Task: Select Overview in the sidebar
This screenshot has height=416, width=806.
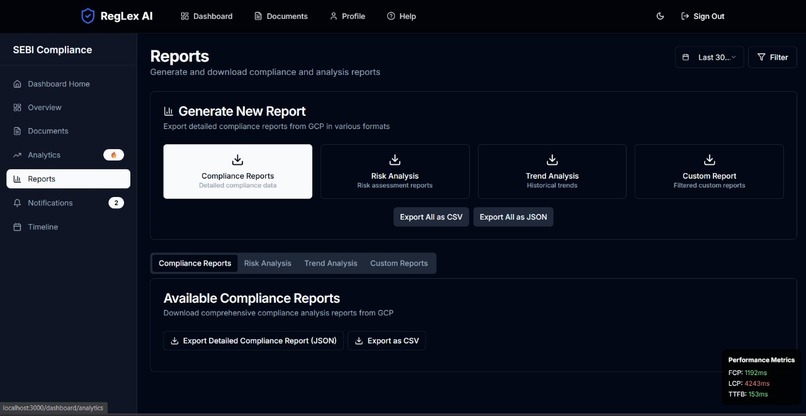Action: [x=68, y=107]
